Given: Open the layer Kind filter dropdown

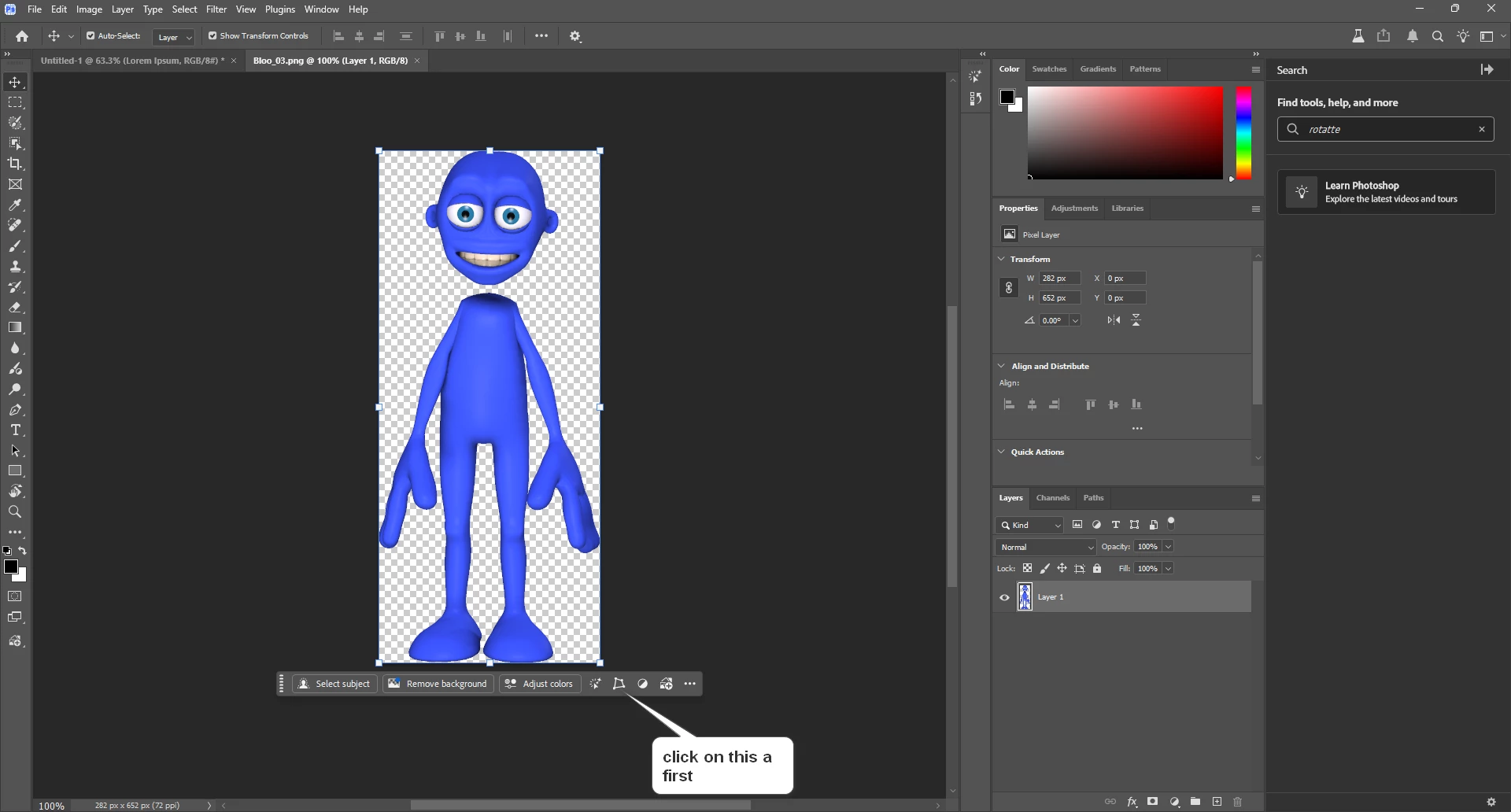Looking at the screenshot, I should [x=1030, y=525].
